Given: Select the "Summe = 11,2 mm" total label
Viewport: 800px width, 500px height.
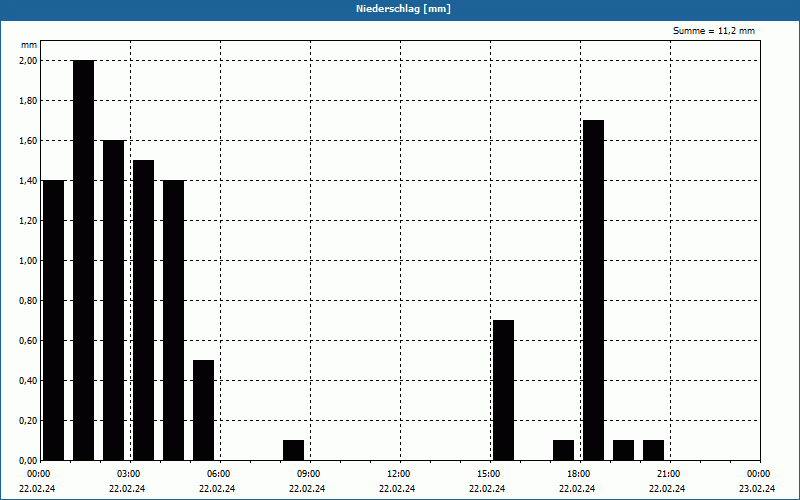Looking at the screenshot, I should pos(714,31).
